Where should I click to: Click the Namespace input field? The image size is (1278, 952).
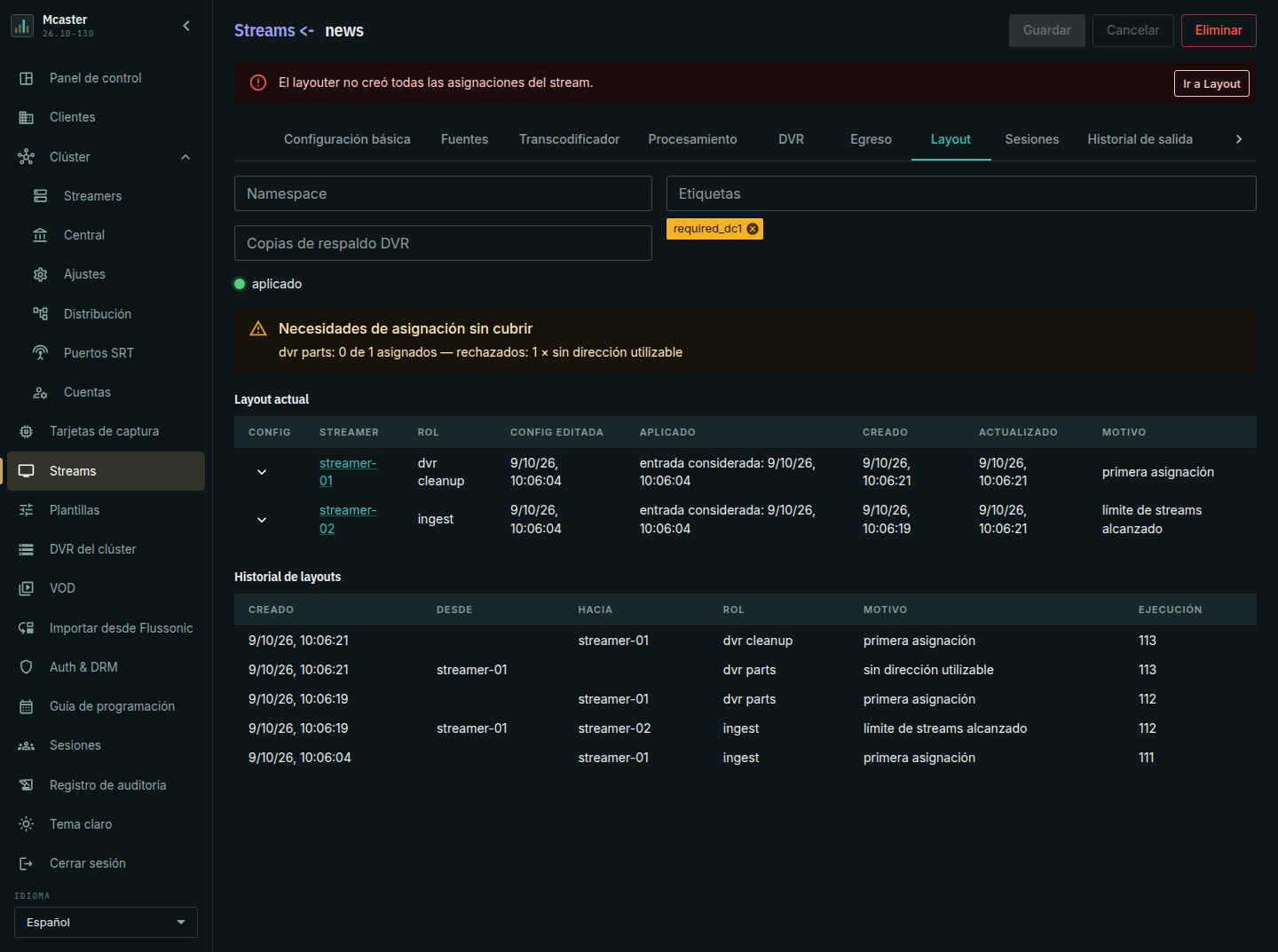click(443, 193)
